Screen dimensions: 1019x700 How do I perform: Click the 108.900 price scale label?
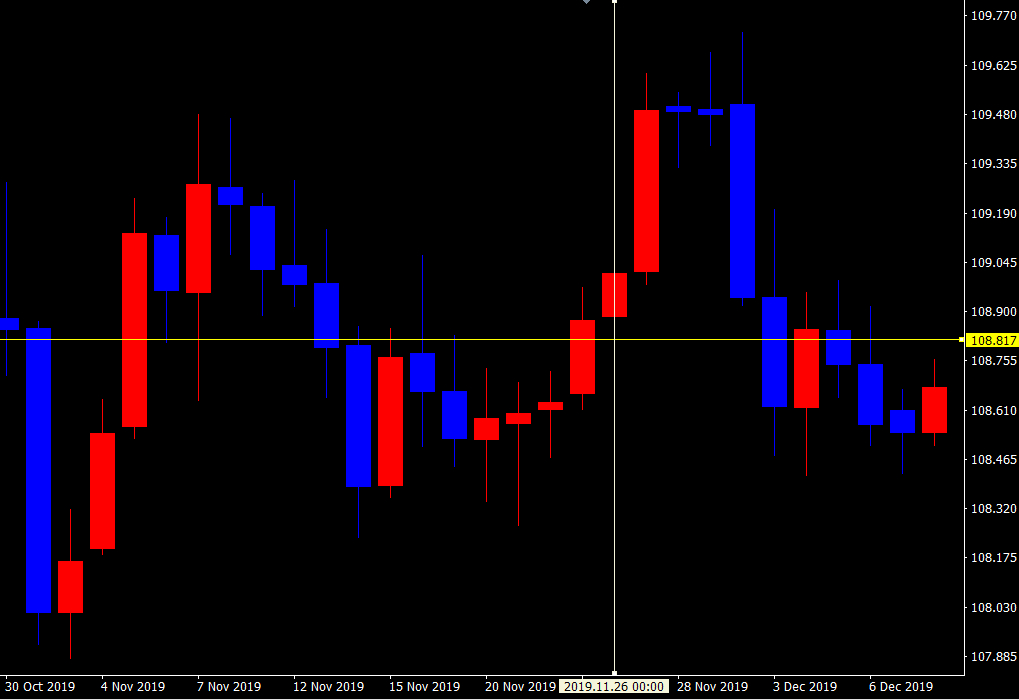(993, 312)
